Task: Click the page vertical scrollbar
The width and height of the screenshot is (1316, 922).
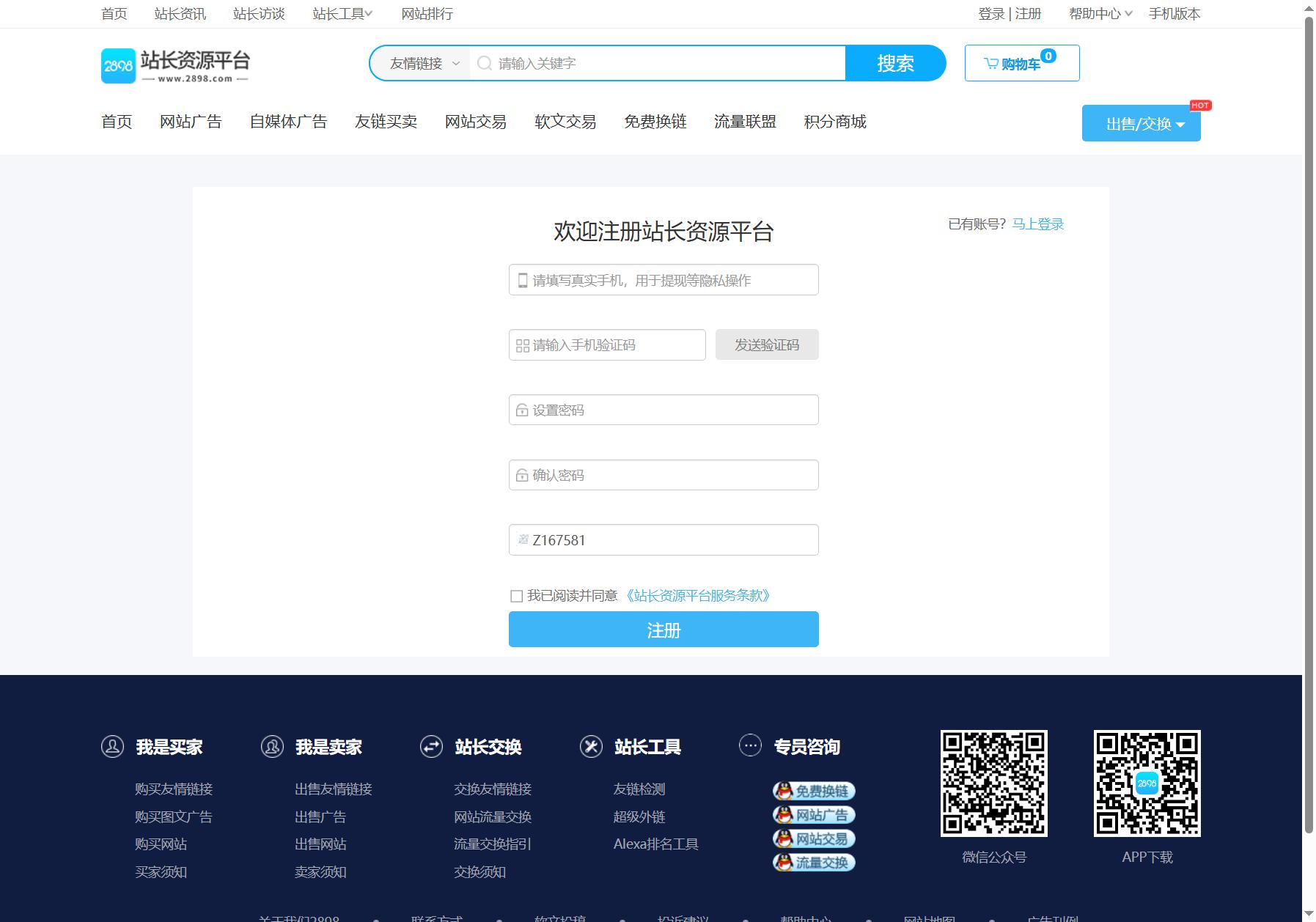Action: pos(1309,425)
